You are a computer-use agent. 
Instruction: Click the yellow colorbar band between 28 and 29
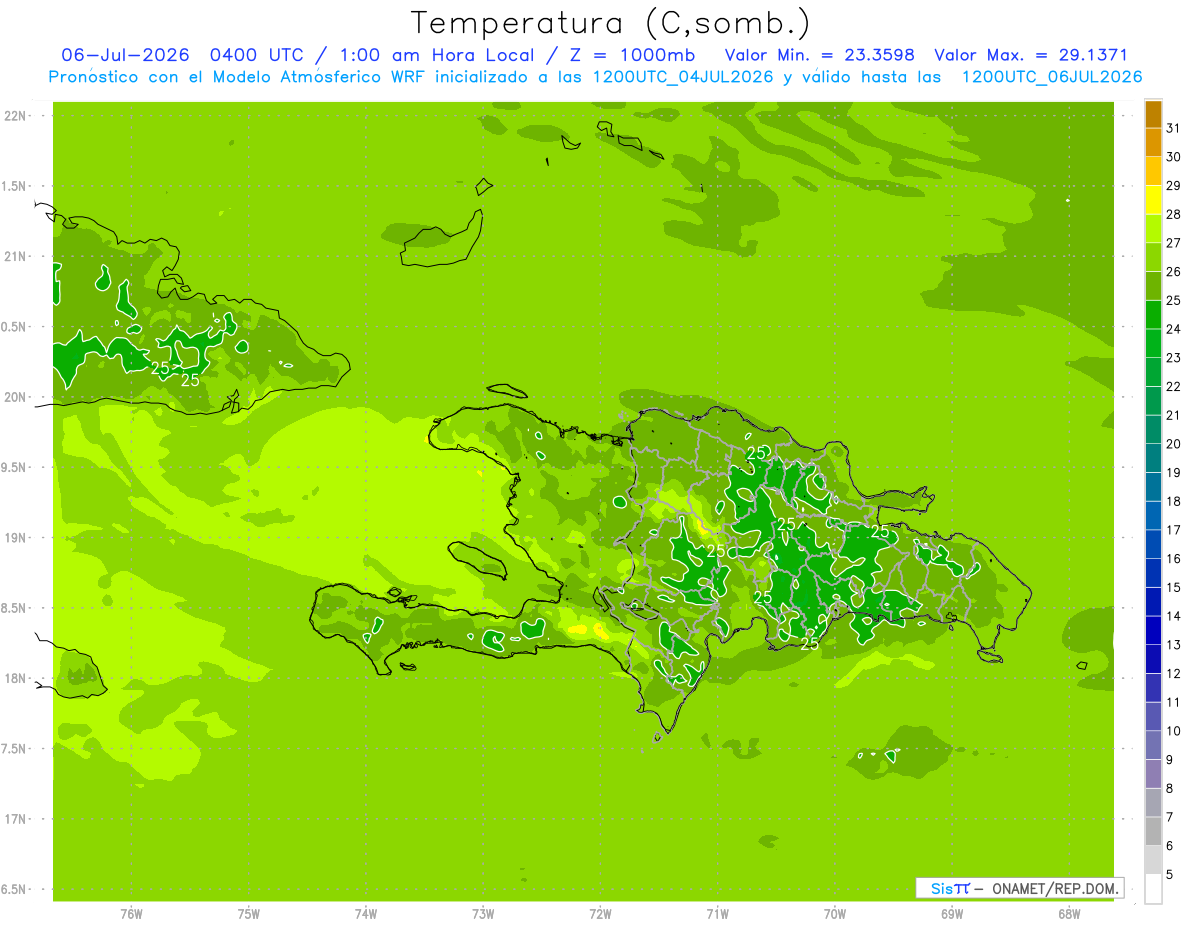(x=1153, y=201)
